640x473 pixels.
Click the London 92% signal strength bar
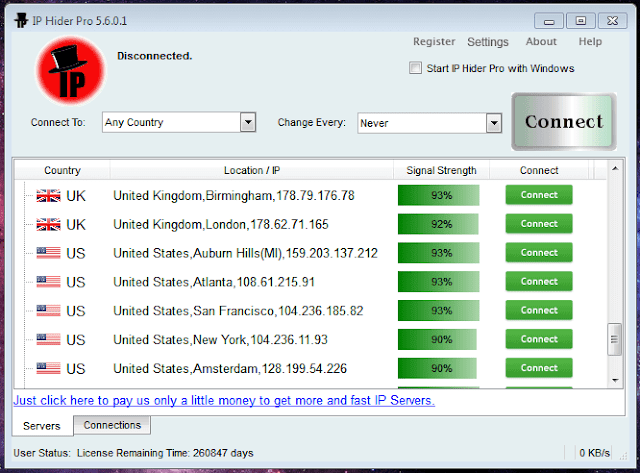coord(438,224)
